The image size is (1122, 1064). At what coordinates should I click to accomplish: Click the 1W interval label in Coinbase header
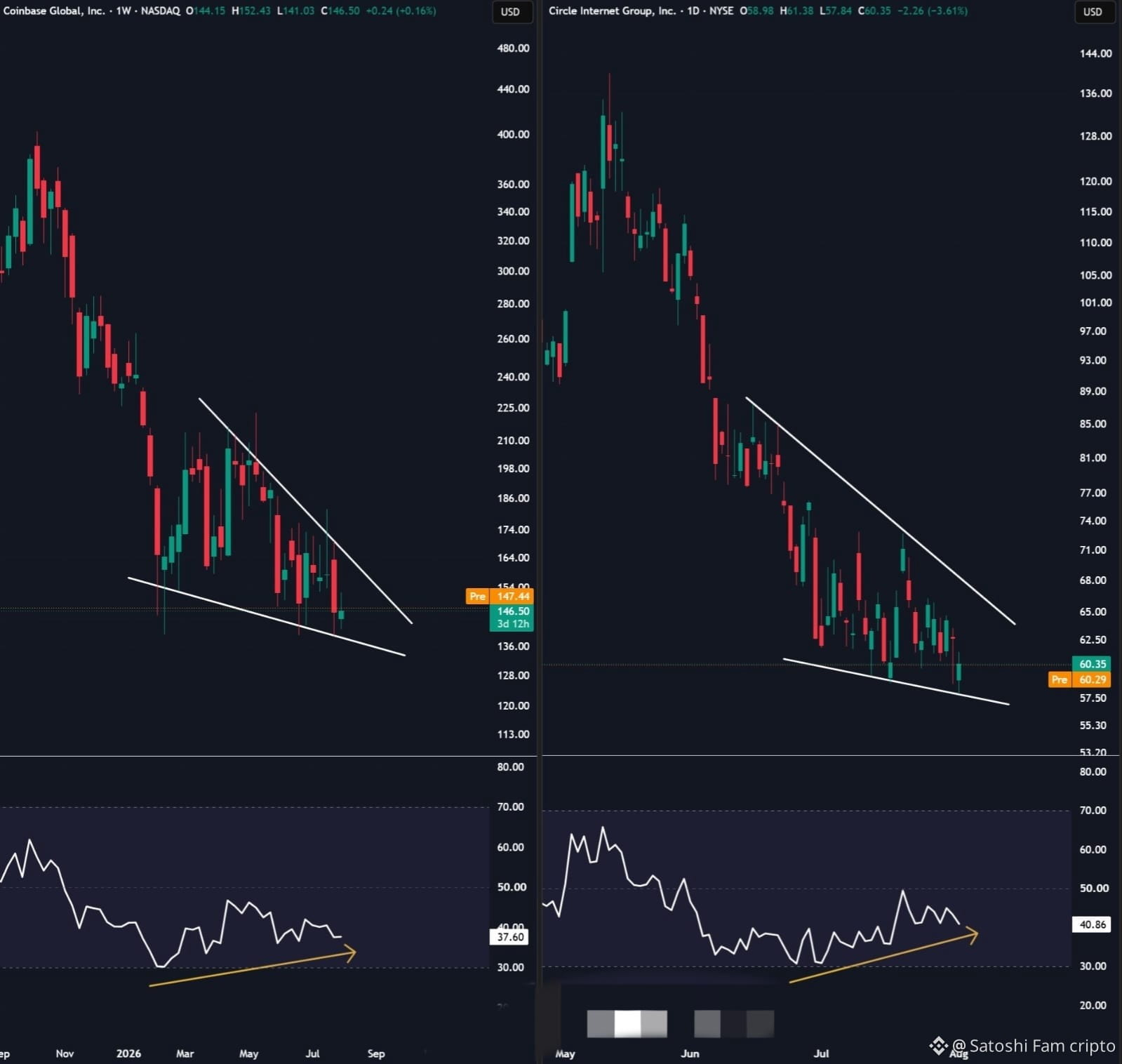tap(124, 11)
